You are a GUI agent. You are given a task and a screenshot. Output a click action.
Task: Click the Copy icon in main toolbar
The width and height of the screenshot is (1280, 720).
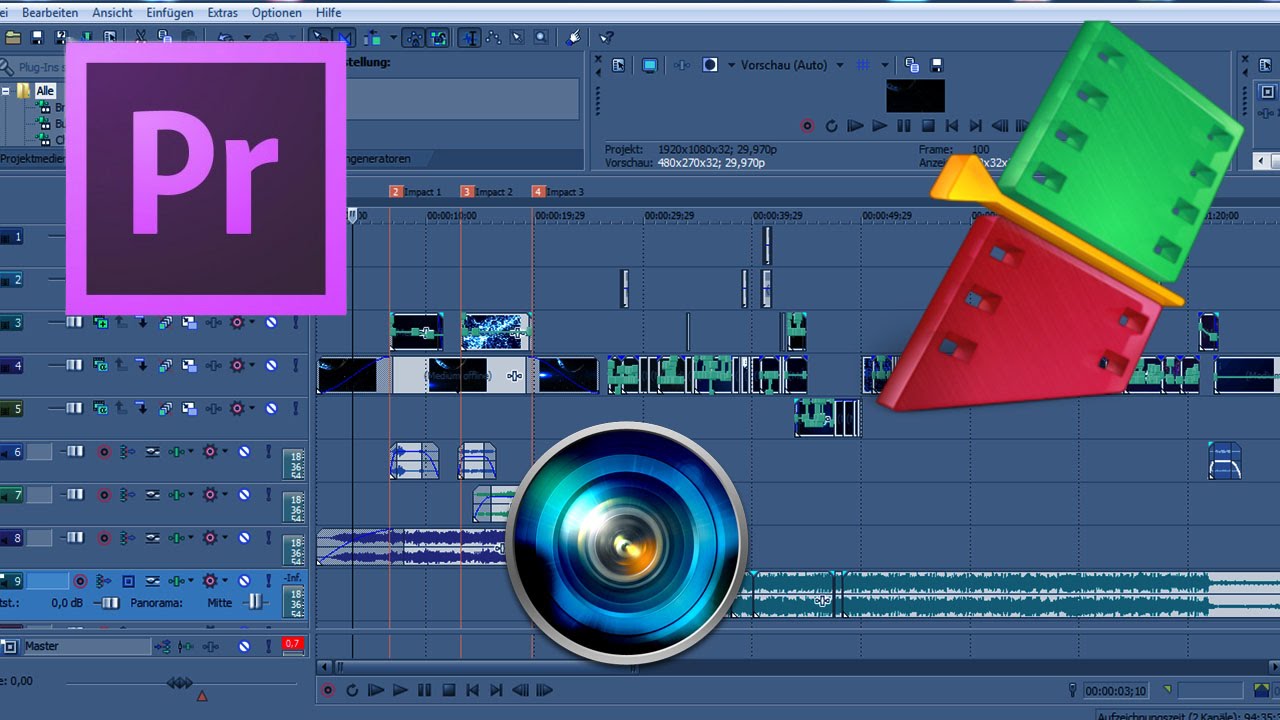(164, 37)
